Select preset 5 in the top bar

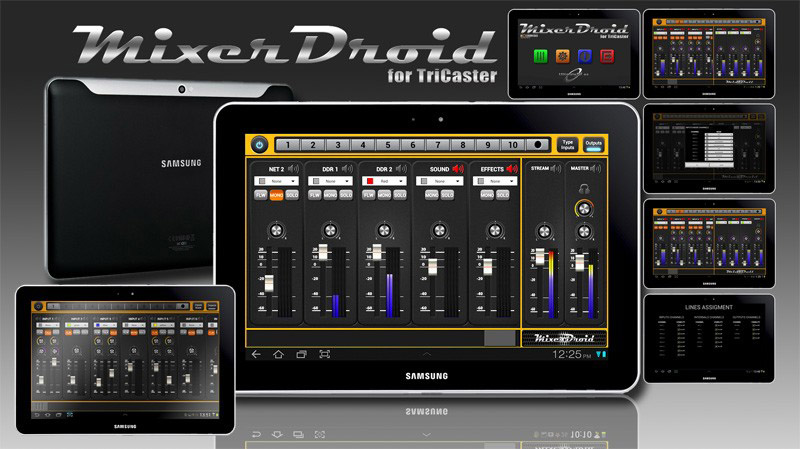388,145
